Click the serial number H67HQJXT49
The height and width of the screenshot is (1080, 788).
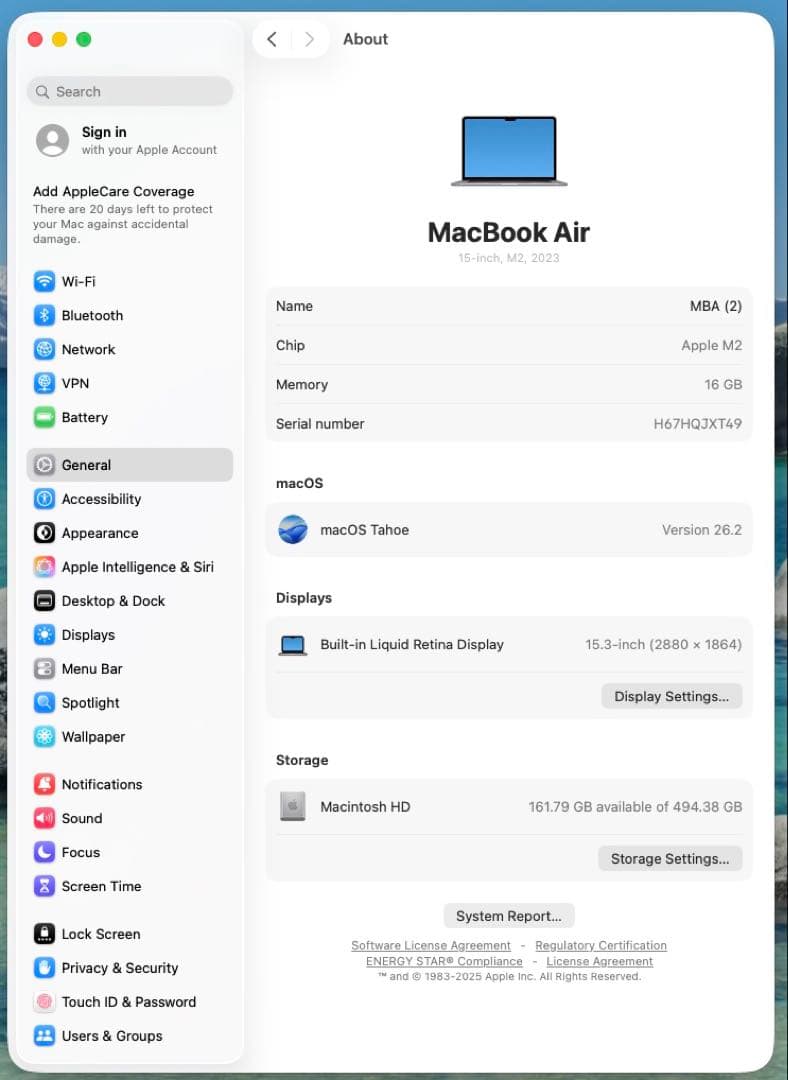pyautogui.click(x=697, y=424)
